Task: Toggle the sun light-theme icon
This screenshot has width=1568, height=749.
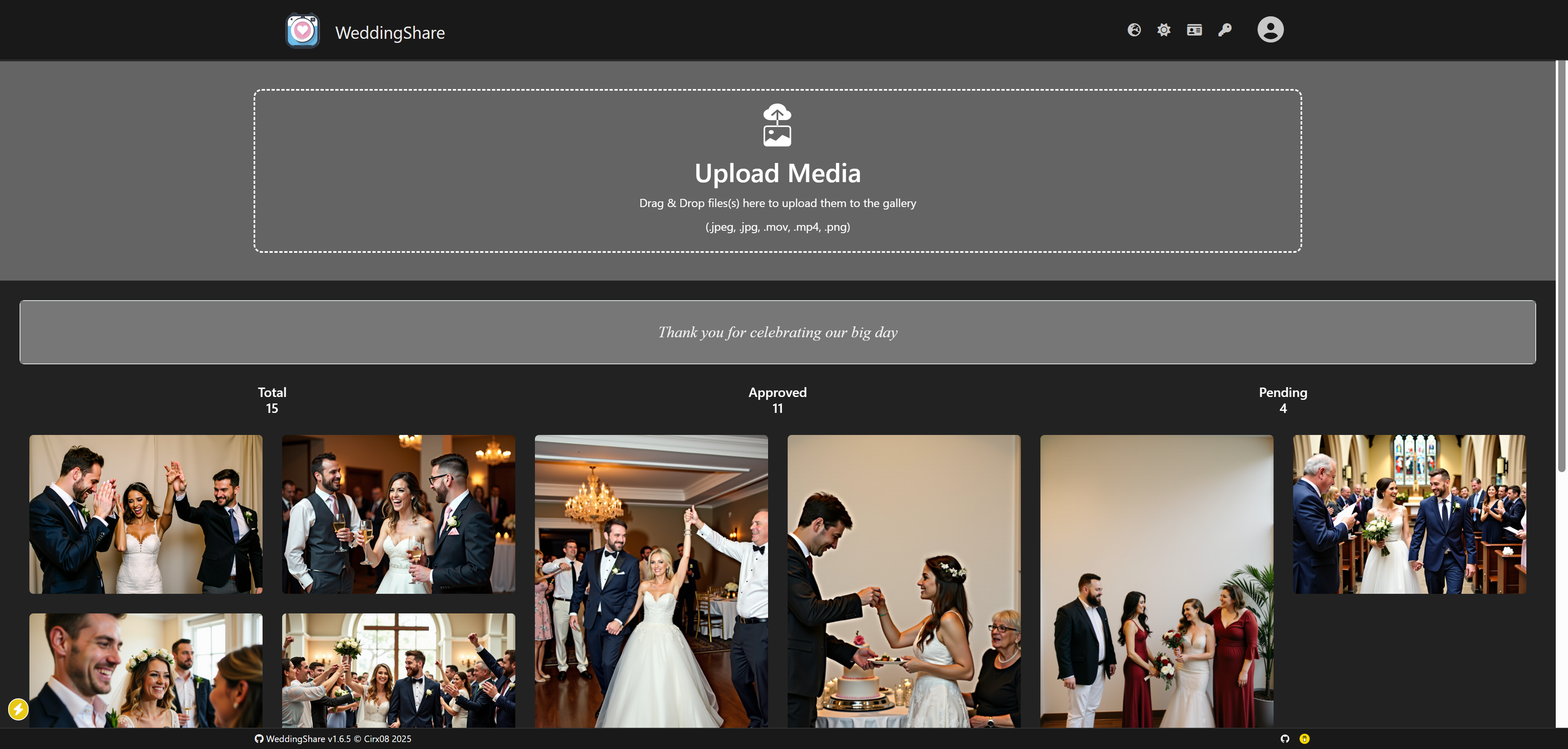Action: click(x=1163, y=30)
